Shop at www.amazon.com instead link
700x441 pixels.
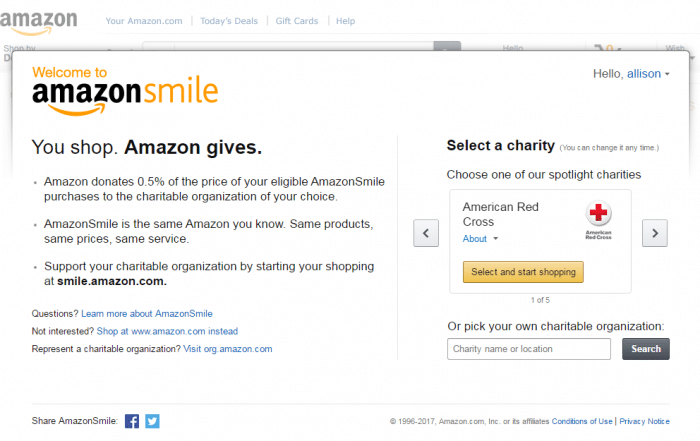pos(167,331)
